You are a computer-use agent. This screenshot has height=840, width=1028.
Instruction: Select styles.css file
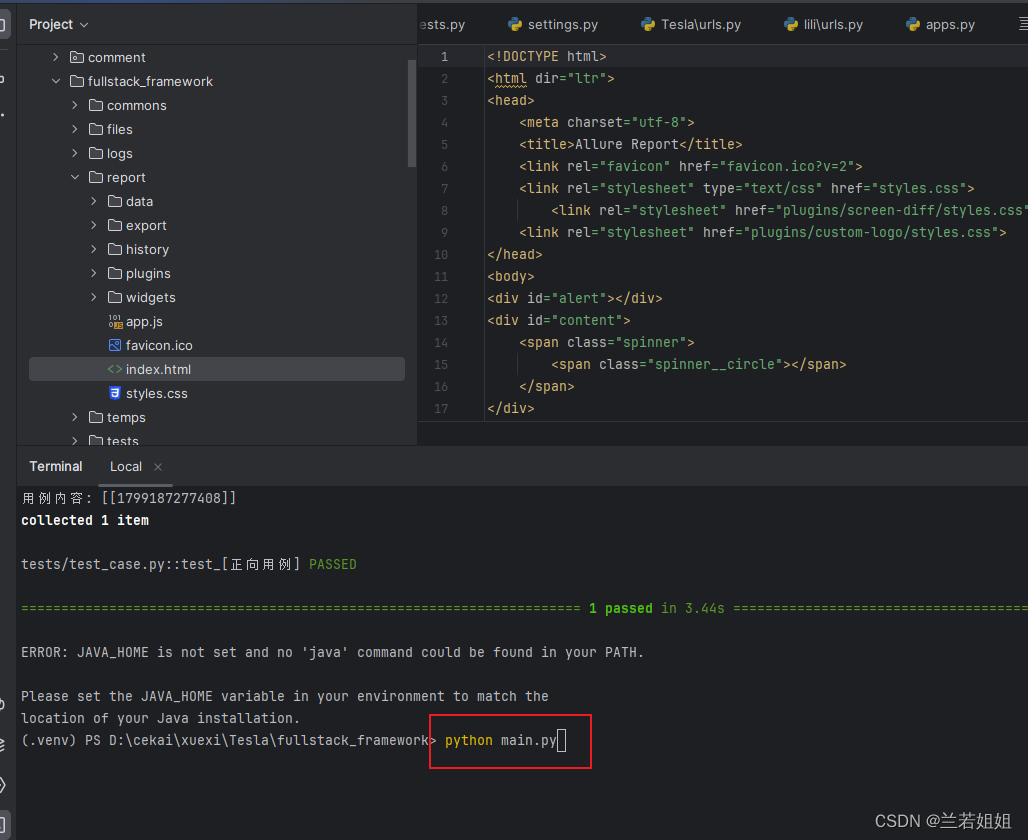point(157,393)
